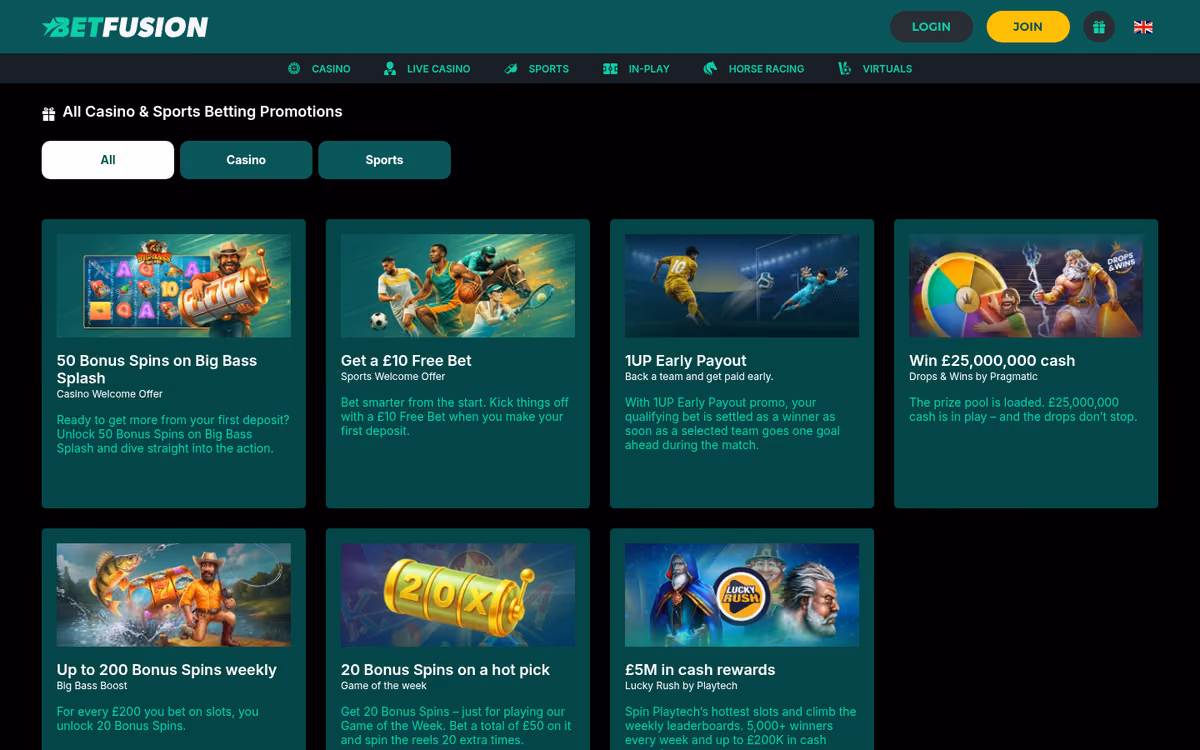Open the Lucky Rush wizard promo image
The height and width of the screenshot is (750, 1200).
742,595
